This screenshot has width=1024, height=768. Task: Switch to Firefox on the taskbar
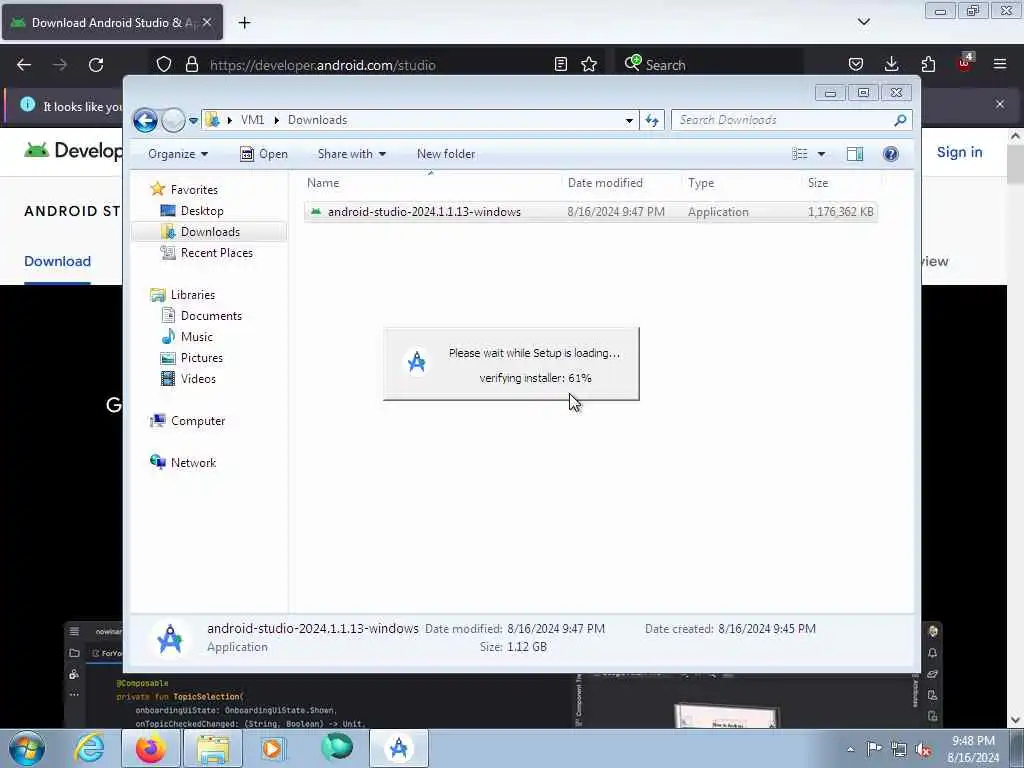(151, 748)
